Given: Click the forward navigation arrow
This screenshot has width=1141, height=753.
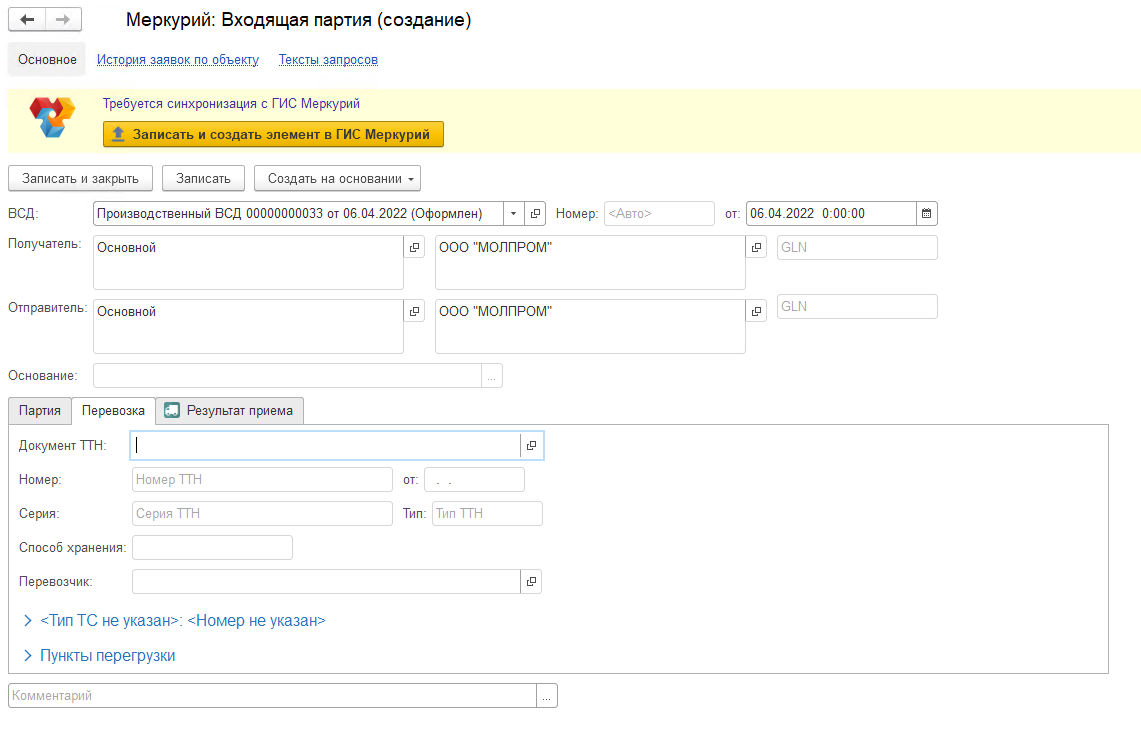Looking at the screenshot, I should (63, 20).
